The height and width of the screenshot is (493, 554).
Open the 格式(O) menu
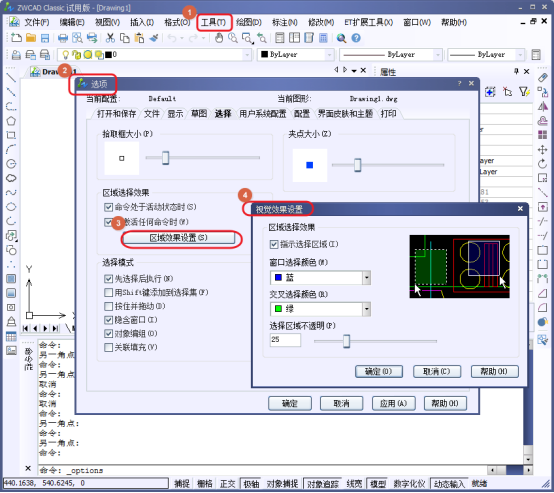(x=177, y=23)
